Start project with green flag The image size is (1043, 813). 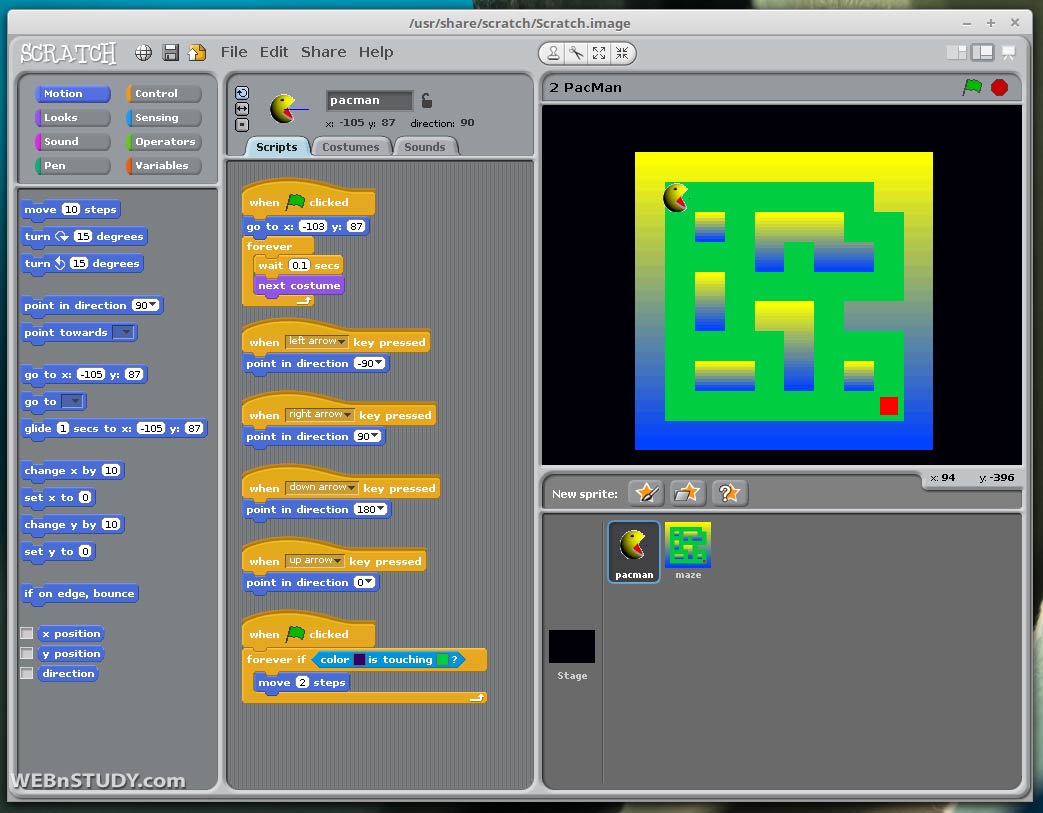[x=972, y=87]
